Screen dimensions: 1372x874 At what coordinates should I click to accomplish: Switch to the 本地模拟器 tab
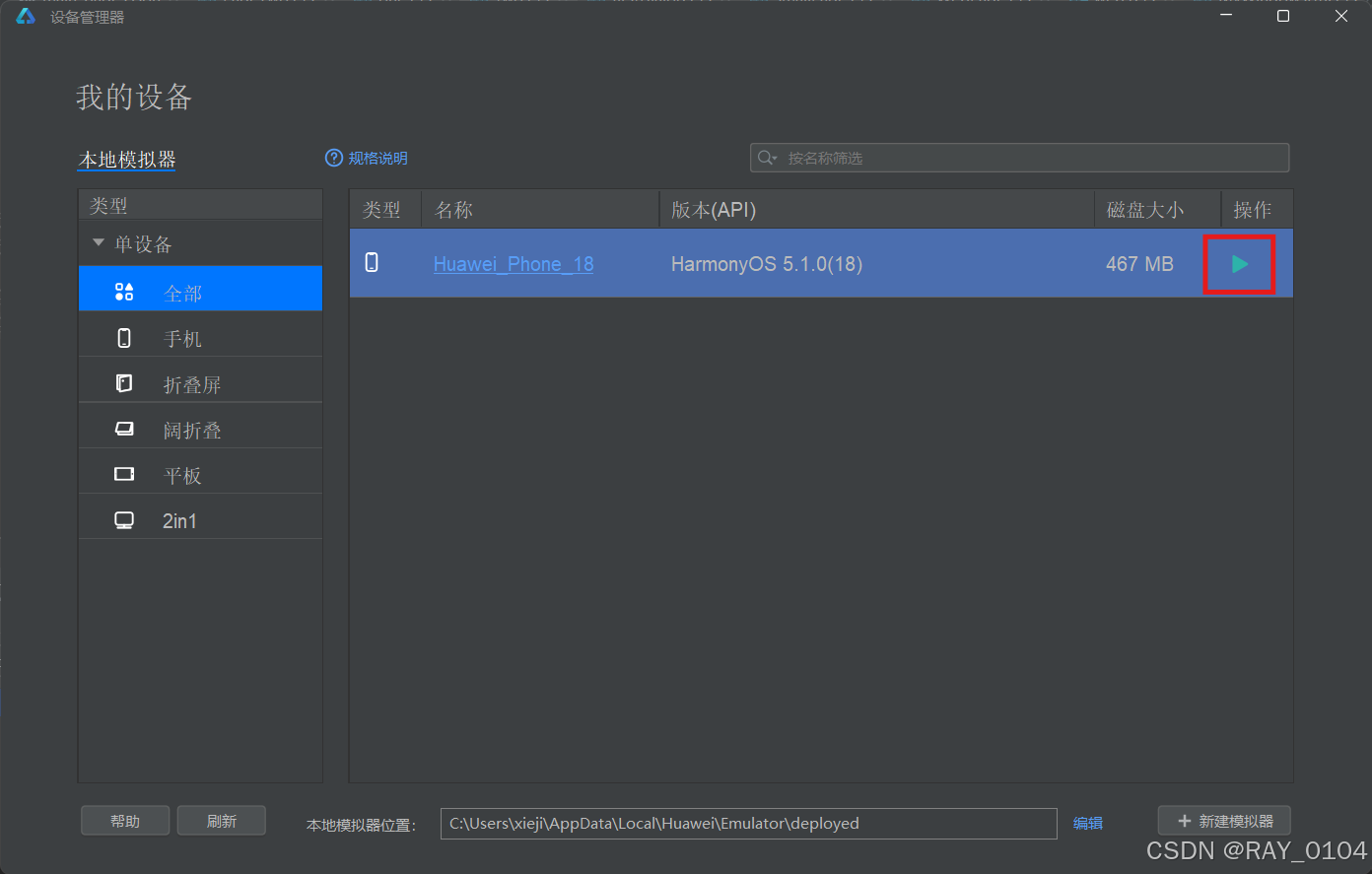point(127,160)
